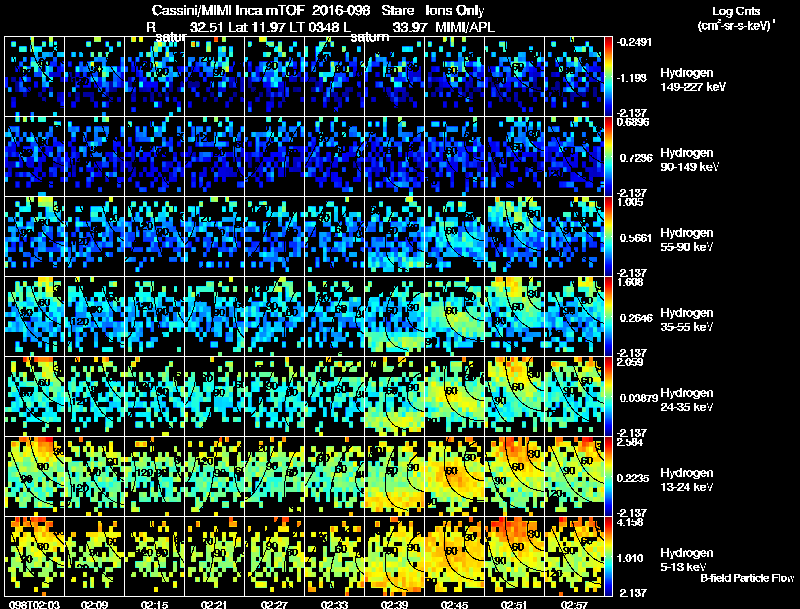Select the Hydrogen 13-24 keV row label
The width and height of the screenshot is (800, 609).
[686, 480]
